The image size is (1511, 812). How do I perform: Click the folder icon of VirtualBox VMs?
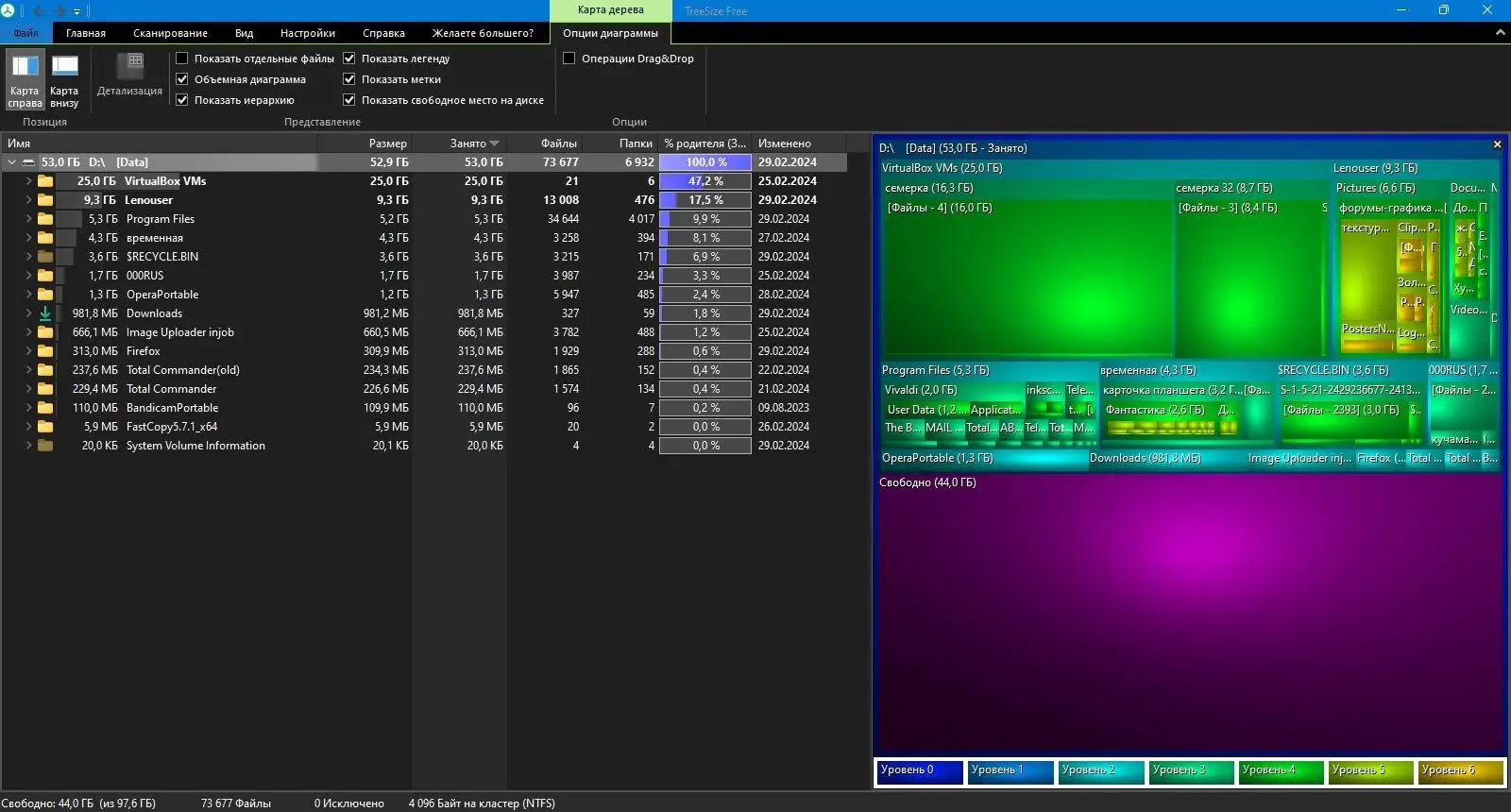45,181
